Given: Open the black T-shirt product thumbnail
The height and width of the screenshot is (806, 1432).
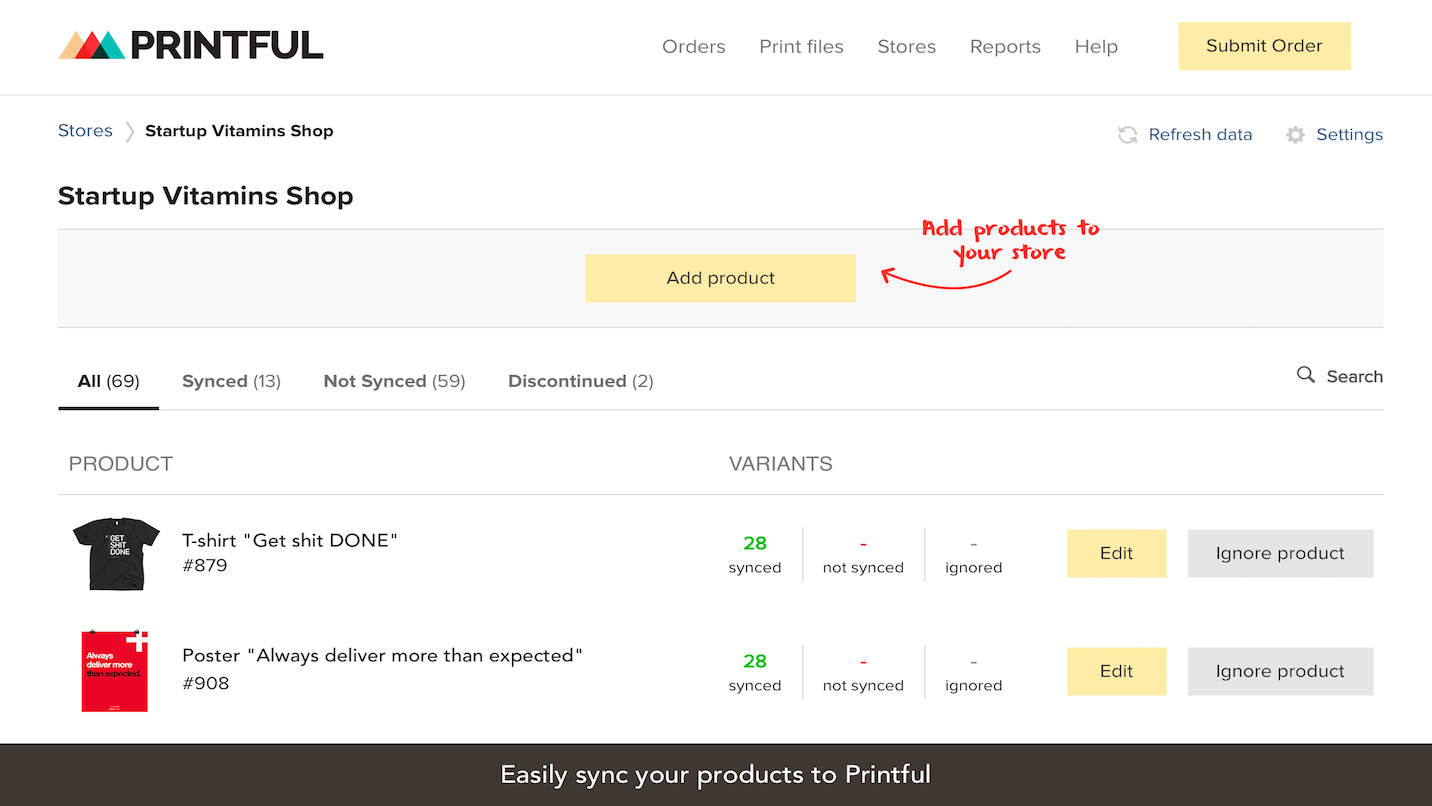Looking at the screenshot, I should click(x=116, y=553).
